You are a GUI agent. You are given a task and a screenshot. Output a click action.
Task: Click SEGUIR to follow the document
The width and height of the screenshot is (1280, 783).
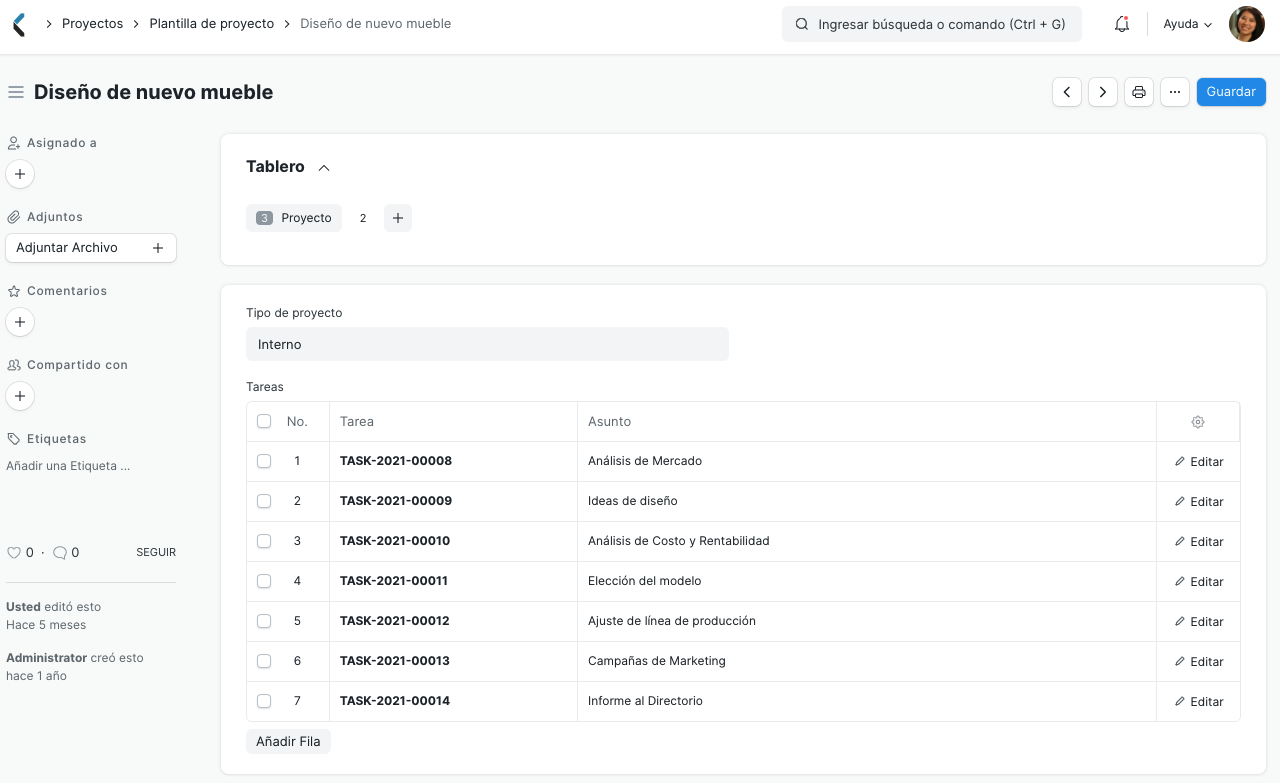point(155,552)
